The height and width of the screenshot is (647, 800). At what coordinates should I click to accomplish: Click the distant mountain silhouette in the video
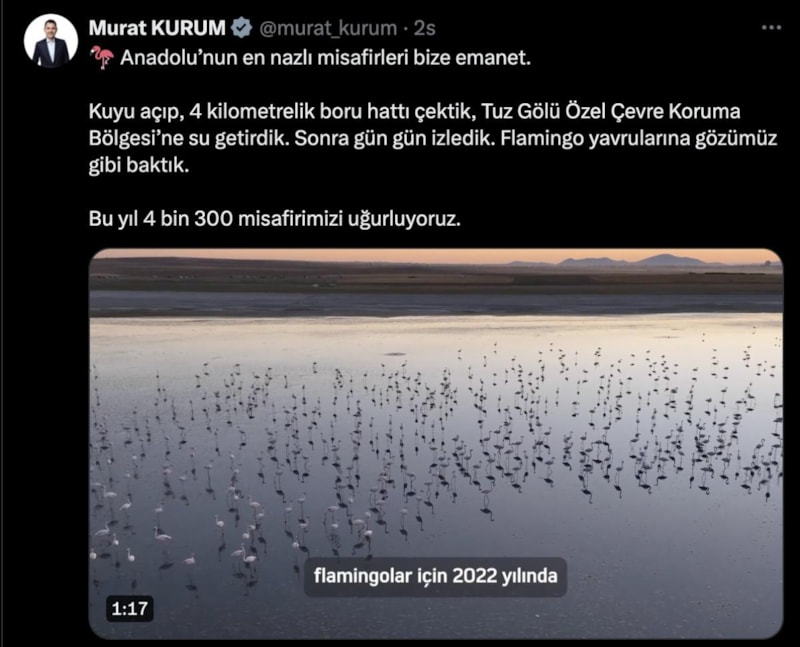click(633, 260)
